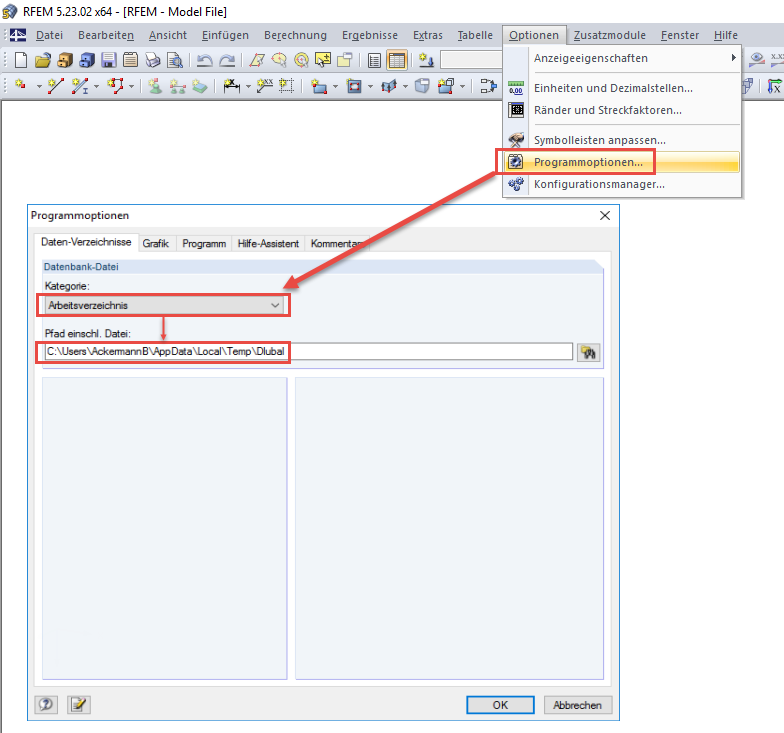Click the empty load case field in the toolbar

[471, 60]
